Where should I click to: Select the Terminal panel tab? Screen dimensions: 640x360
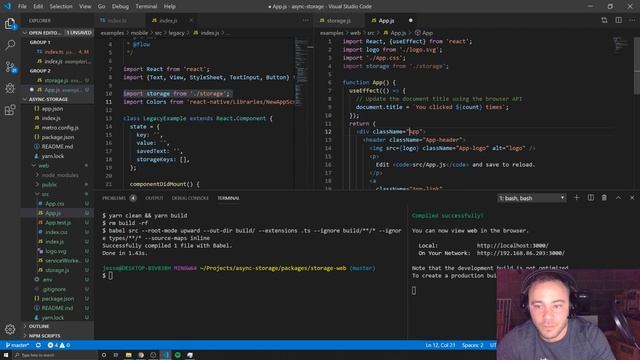tap(228, 198)
